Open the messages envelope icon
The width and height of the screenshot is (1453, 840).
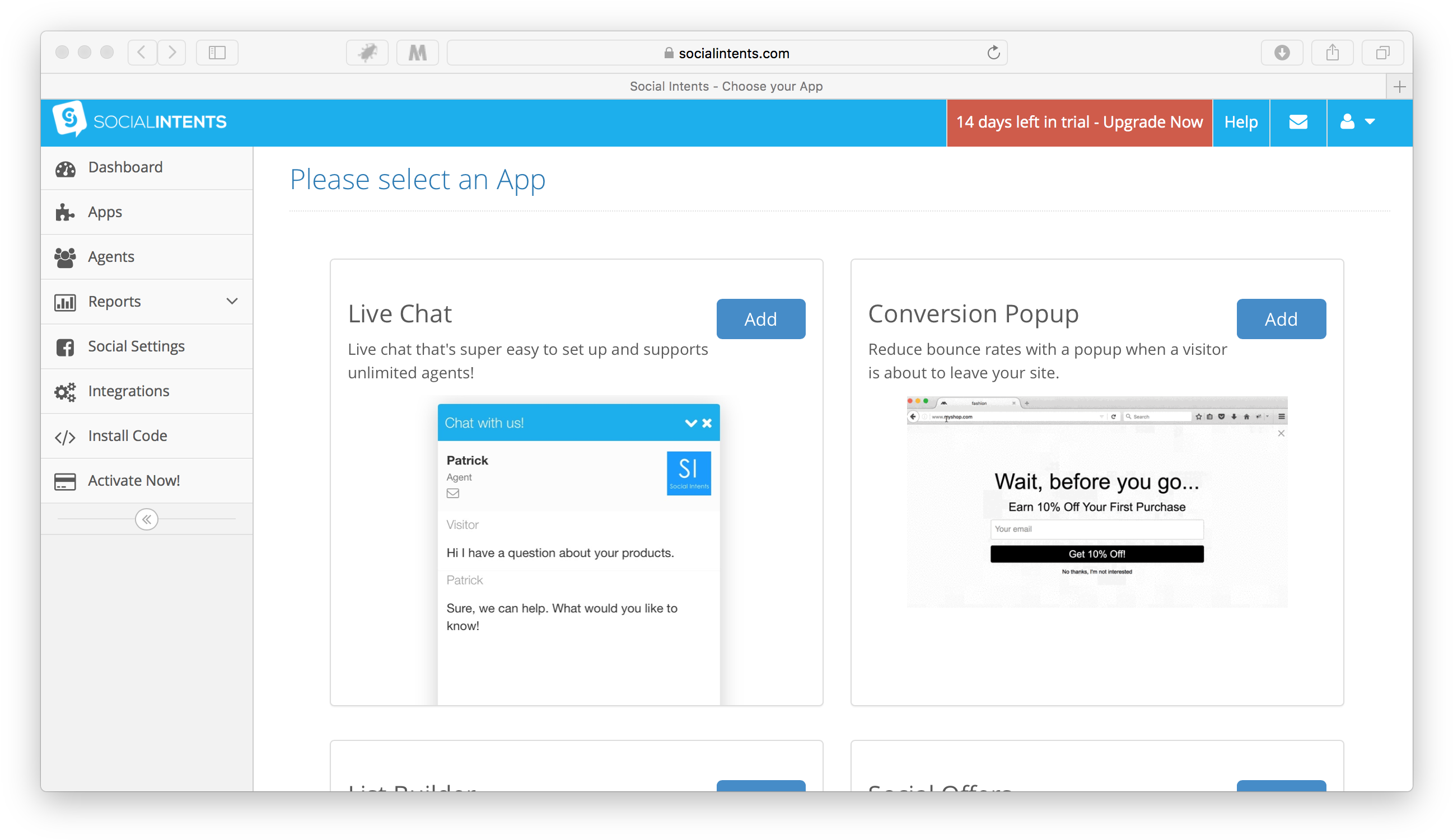click(x=1298, y=122)
